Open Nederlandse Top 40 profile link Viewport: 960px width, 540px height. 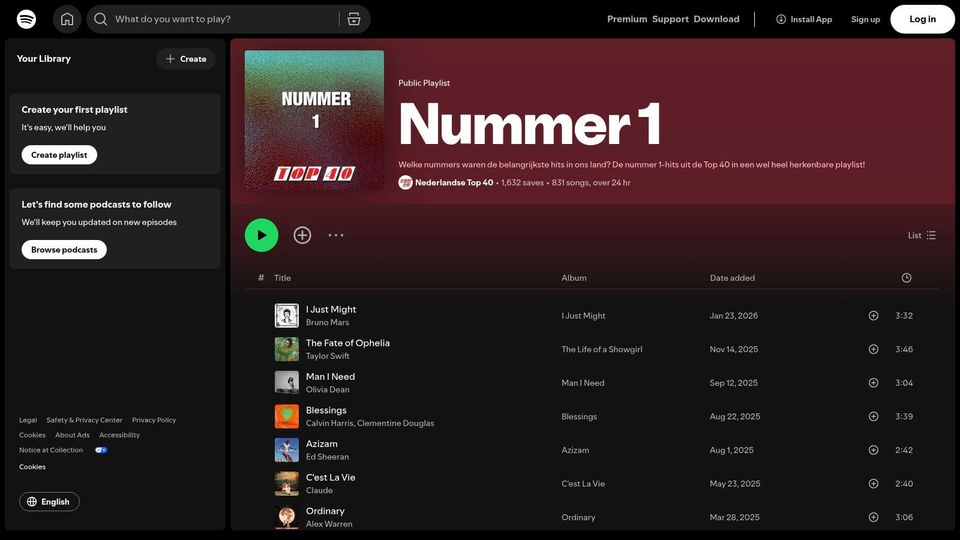454,182
